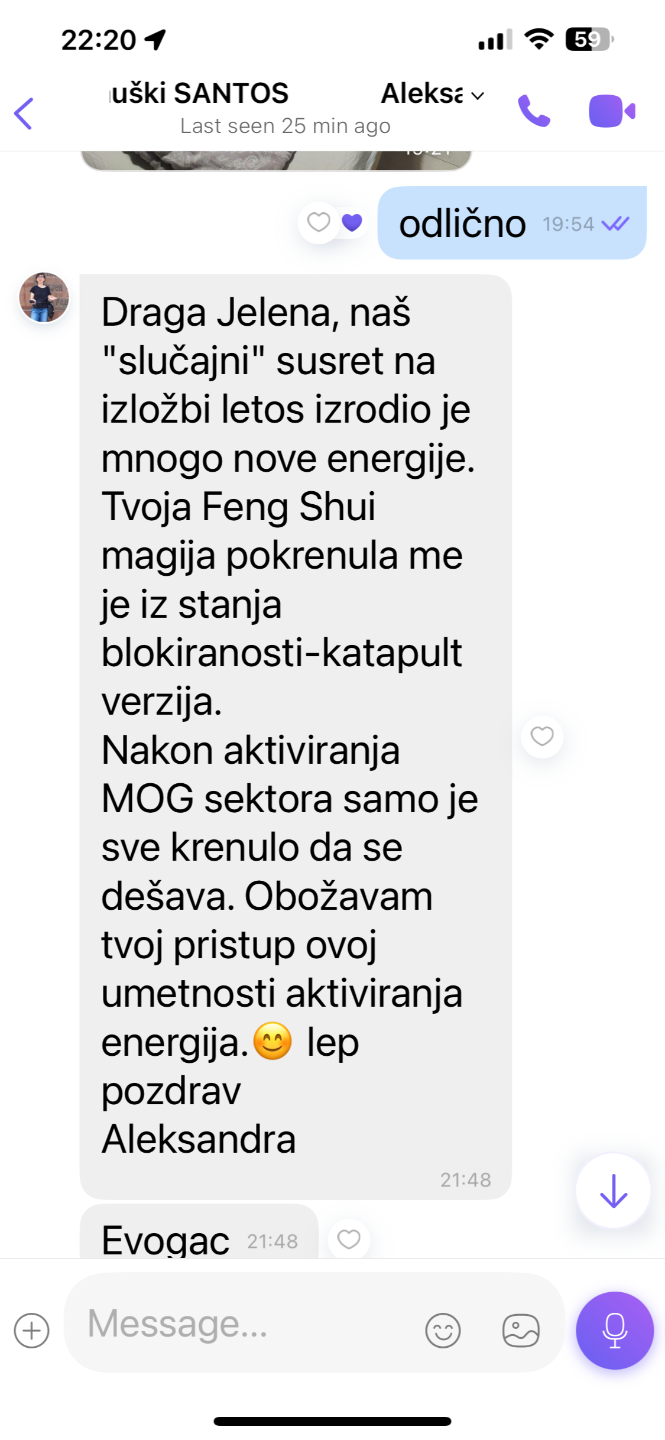Start a voice call with the phone icon

534,111
